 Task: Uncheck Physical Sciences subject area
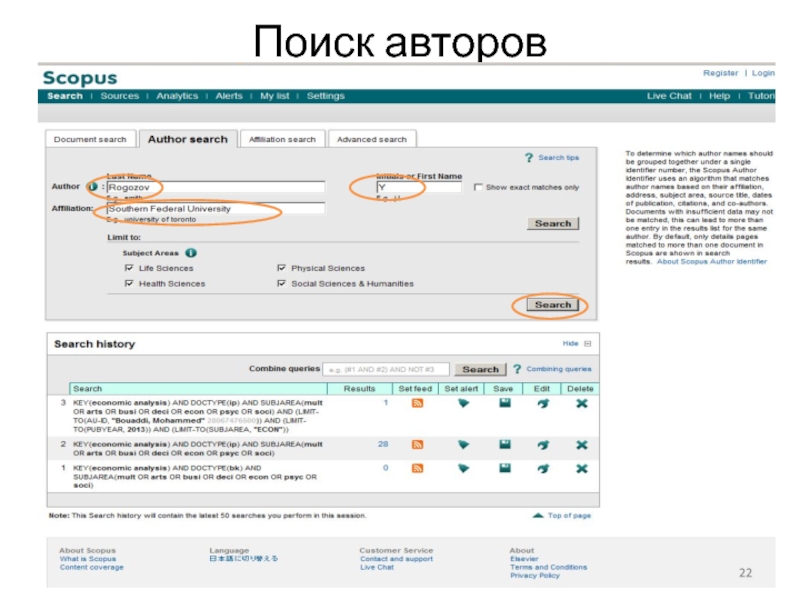pyautogui.click(x=281, y=268)
